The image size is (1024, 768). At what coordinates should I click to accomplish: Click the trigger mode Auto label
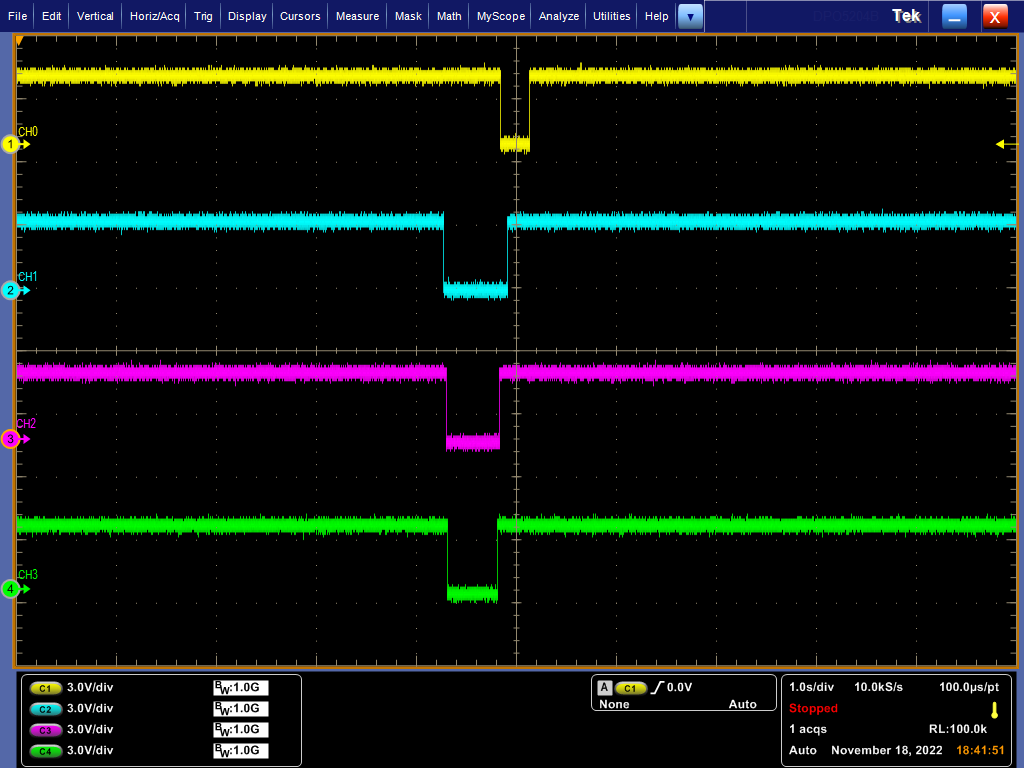(x=743, y=705)
